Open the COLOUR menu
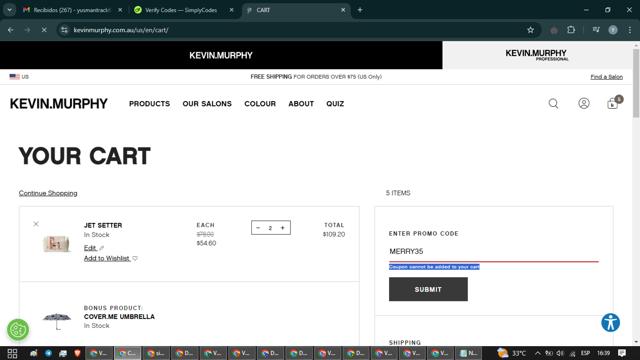 point(260,104)
